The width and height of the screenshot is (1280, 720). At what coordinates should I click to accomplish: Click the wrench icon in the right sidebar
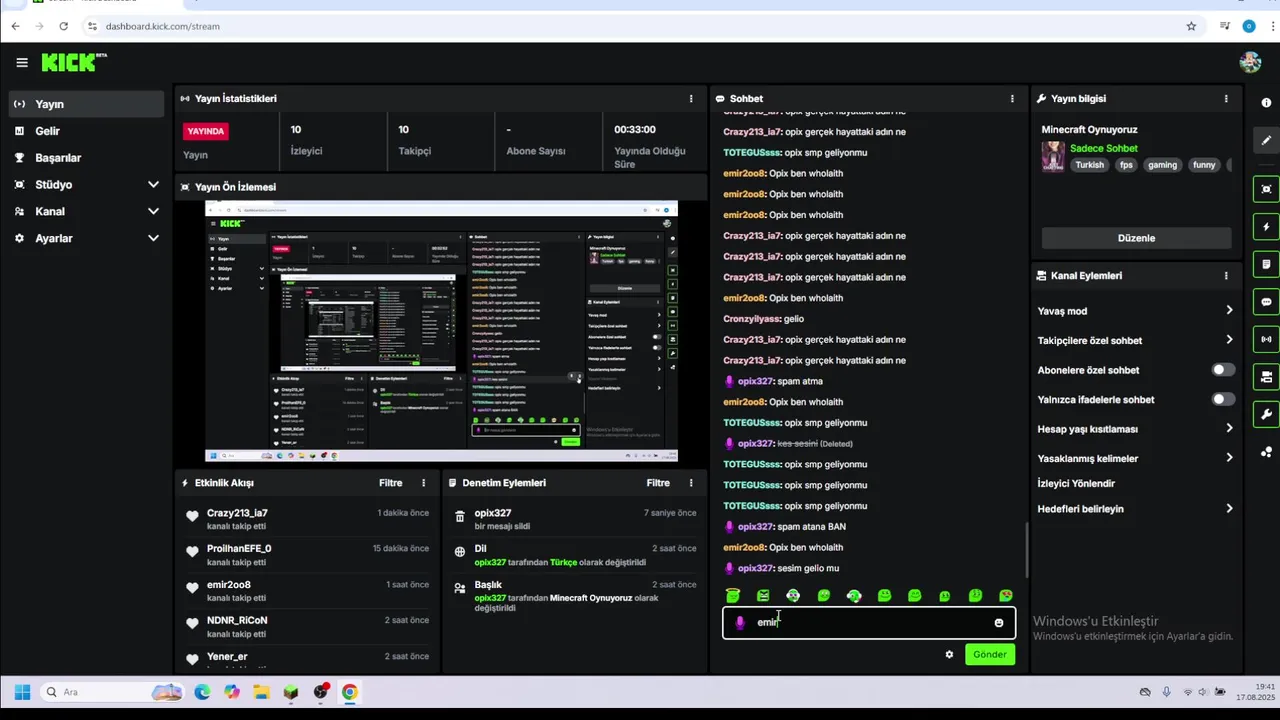(x=1266, y=414)
